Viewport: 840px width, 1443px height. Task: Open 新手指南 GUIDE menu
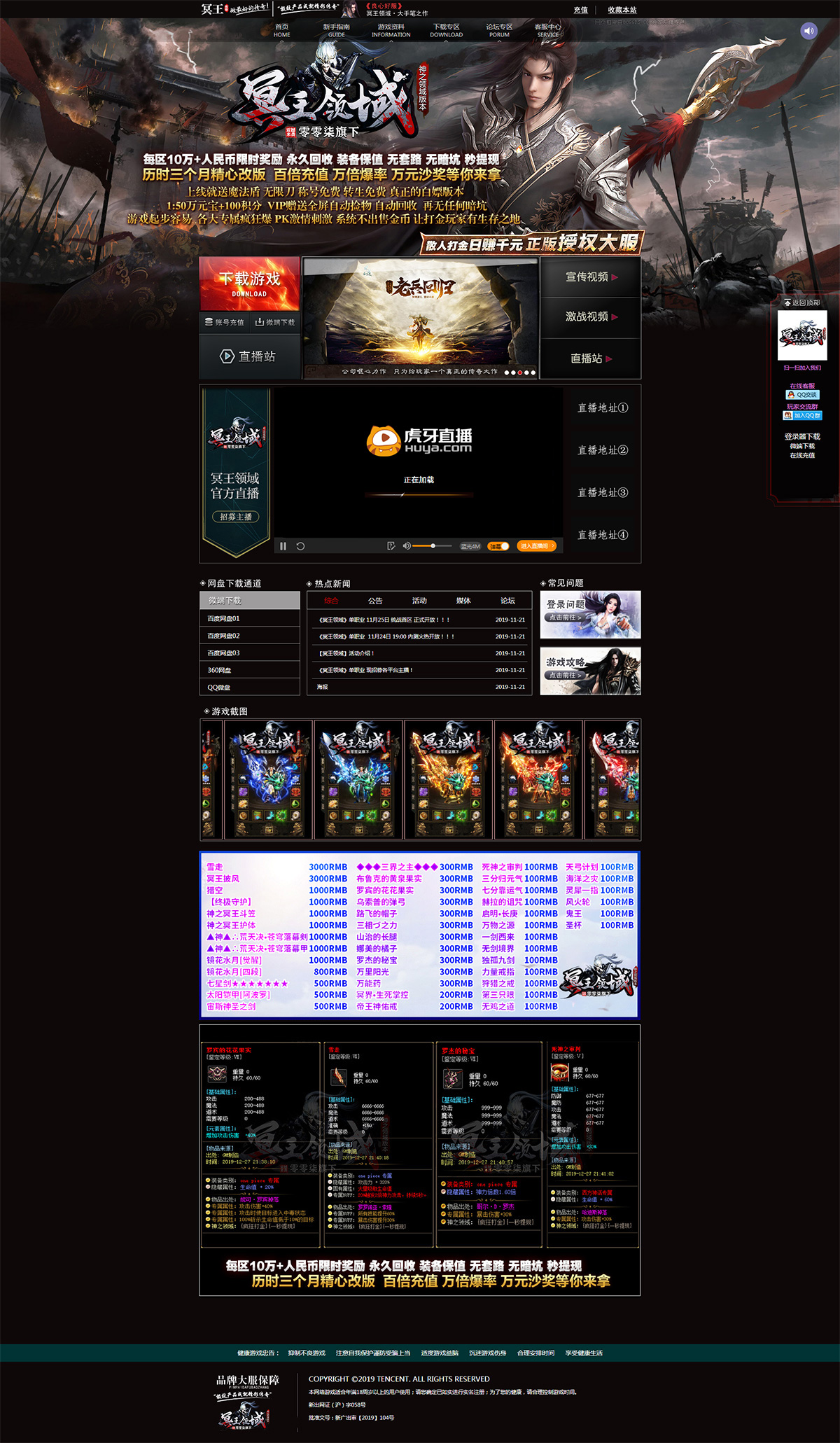point(336,30)
